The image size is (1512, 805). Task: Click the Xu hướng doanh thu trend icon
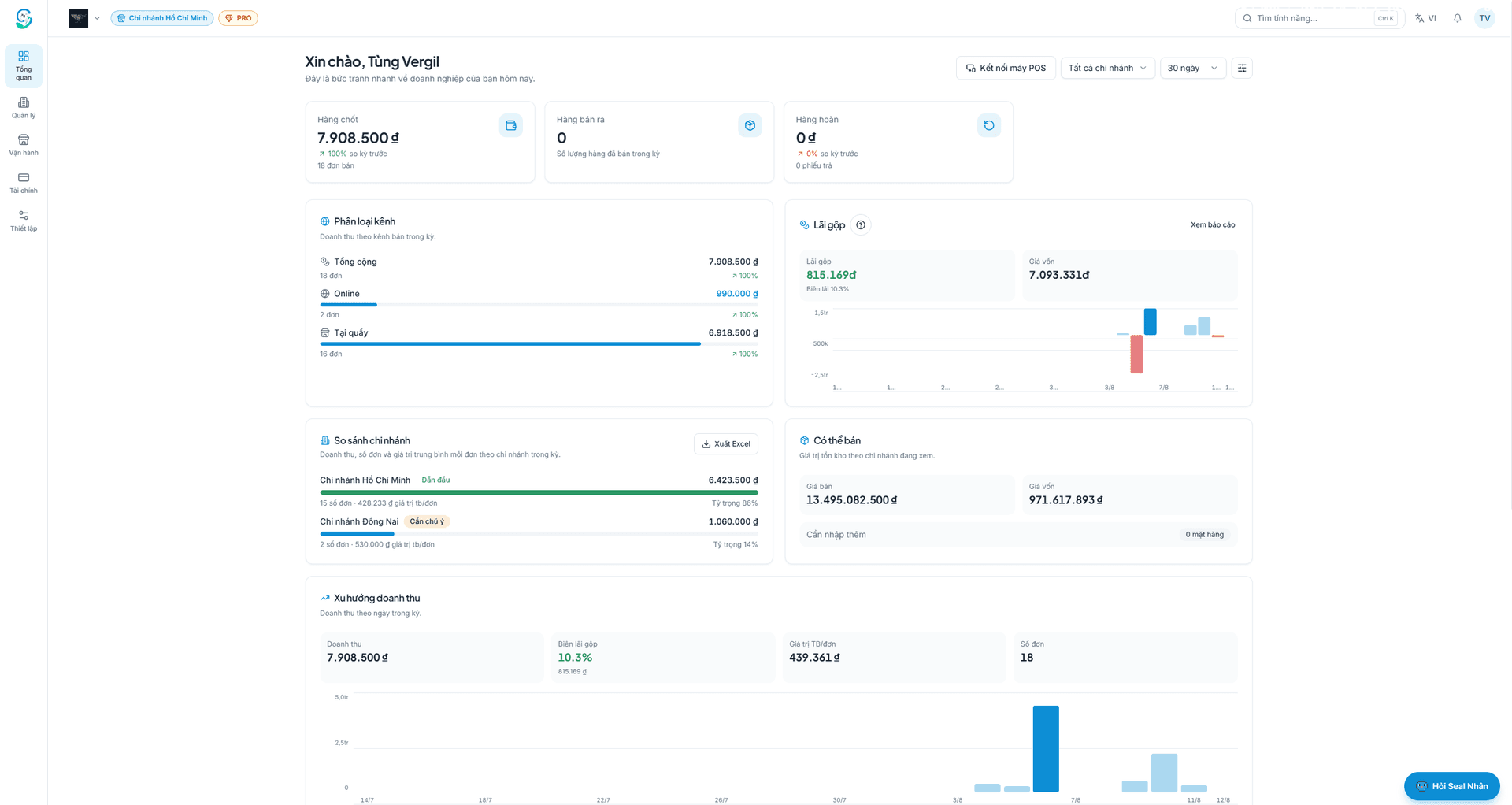[x=324, y=599]
